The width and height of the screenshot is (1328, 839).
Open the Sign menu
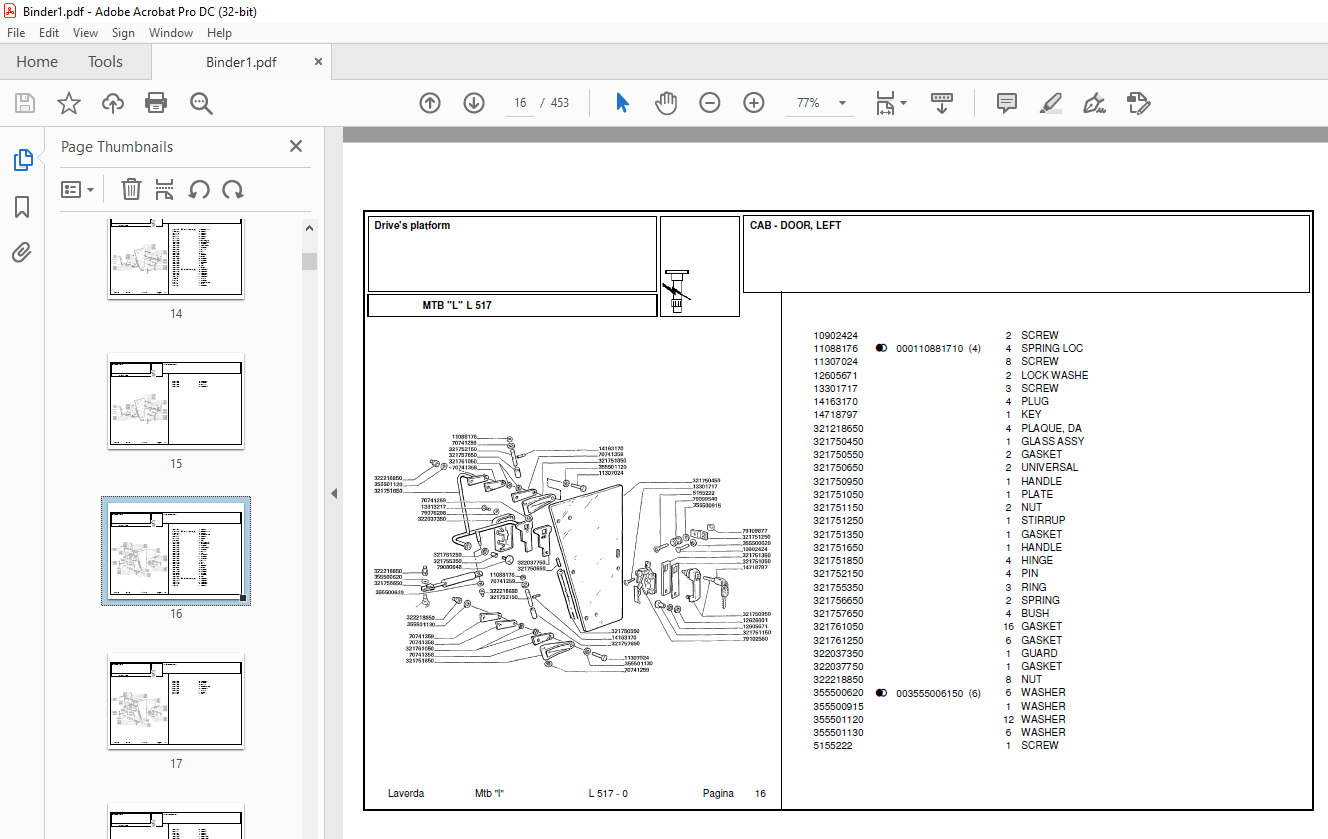click(123, 33)
